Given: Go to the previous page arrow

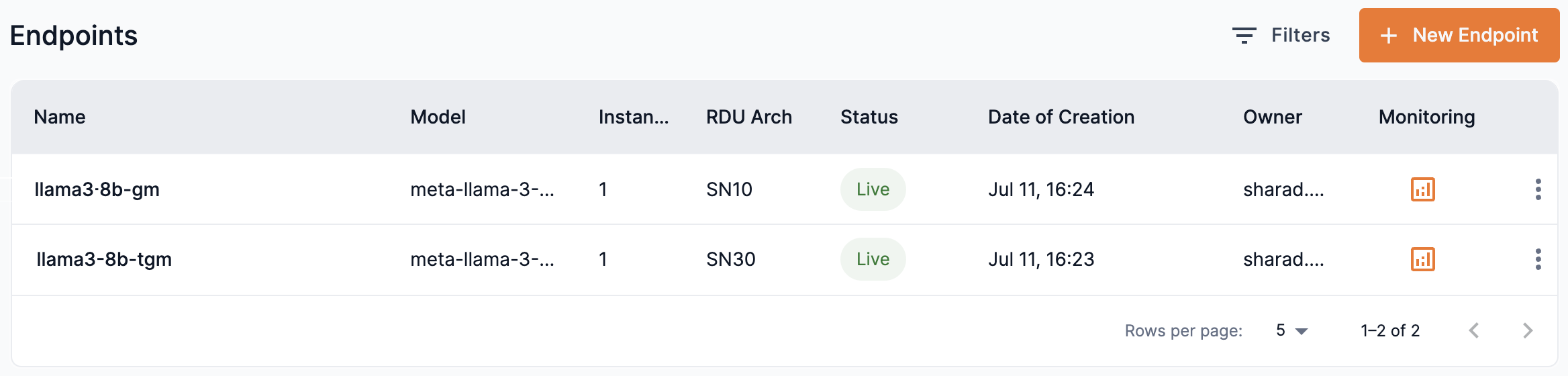Looking at the screenshot, I should [1474, 330].
